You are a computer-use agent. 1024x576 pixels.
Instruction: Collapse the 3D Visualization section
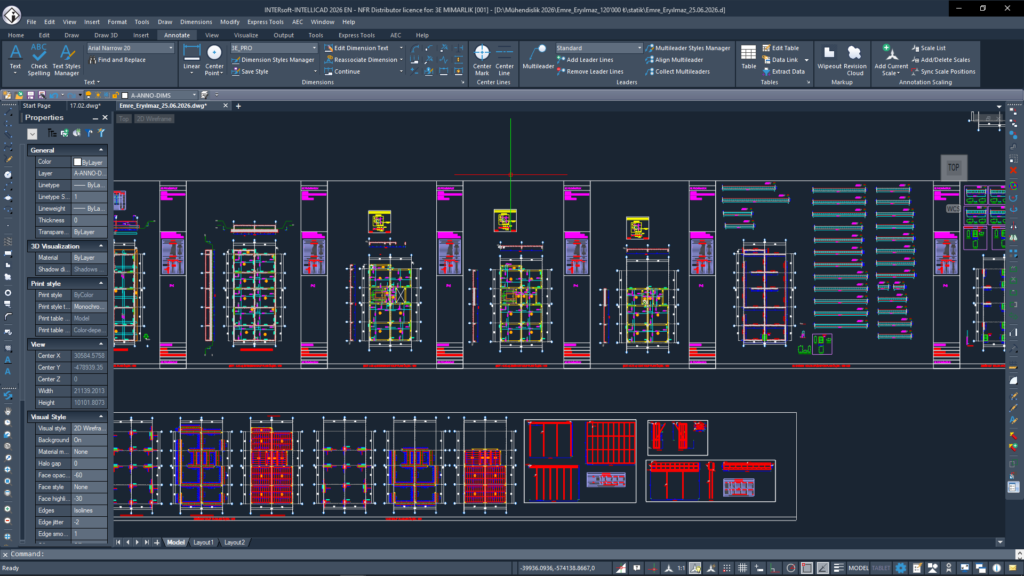point(101,246)
